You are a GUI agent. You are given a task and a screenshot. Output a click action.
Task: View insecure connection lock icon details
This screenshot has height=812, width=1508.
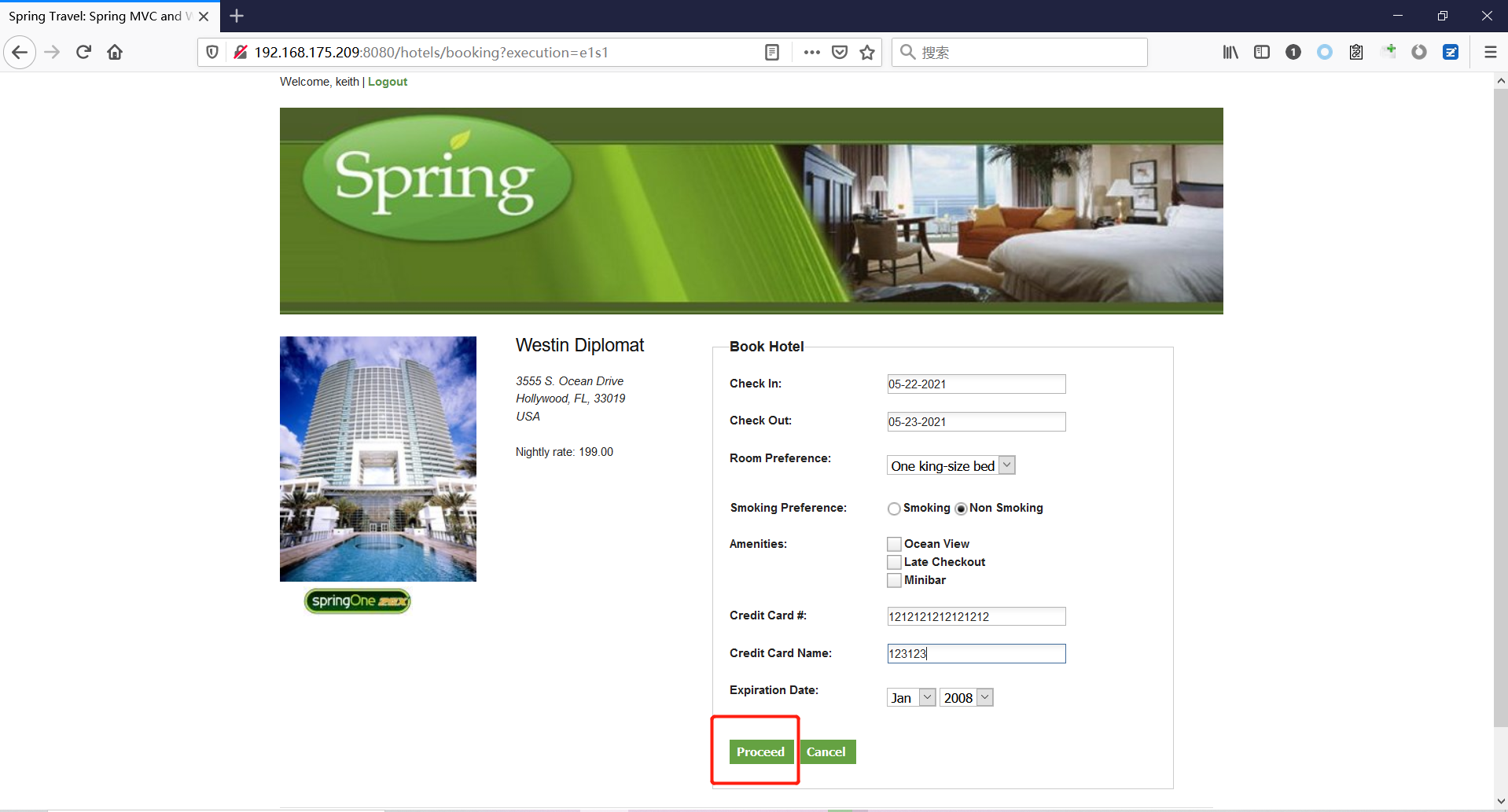point(241,53)
